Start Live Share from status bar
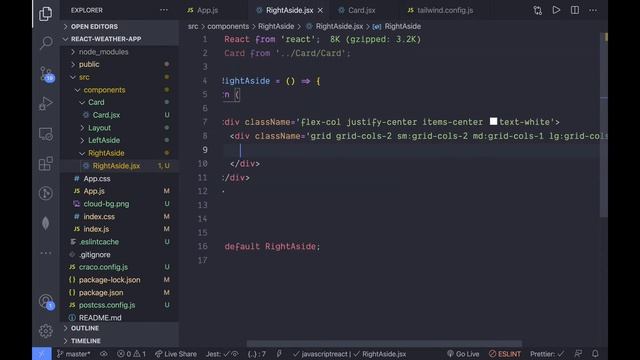640x360 pixels. (x=176, y=354)
